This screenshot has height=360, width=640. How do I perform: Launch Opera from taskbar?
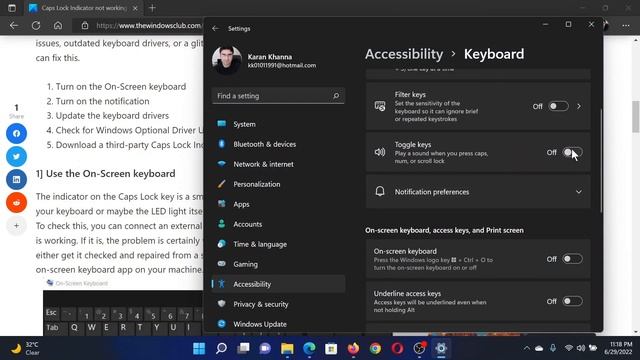pyautogui.click(x=398, y=348)
